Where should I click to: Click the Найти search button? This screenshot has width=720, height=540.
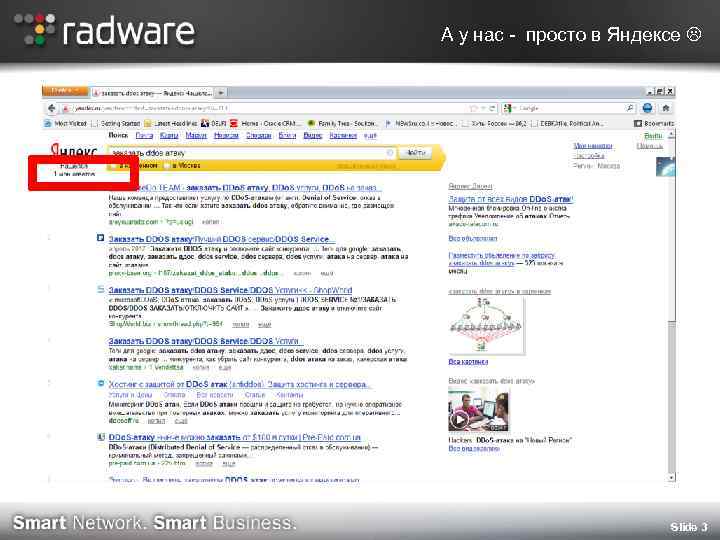click(x=415, y=152)
